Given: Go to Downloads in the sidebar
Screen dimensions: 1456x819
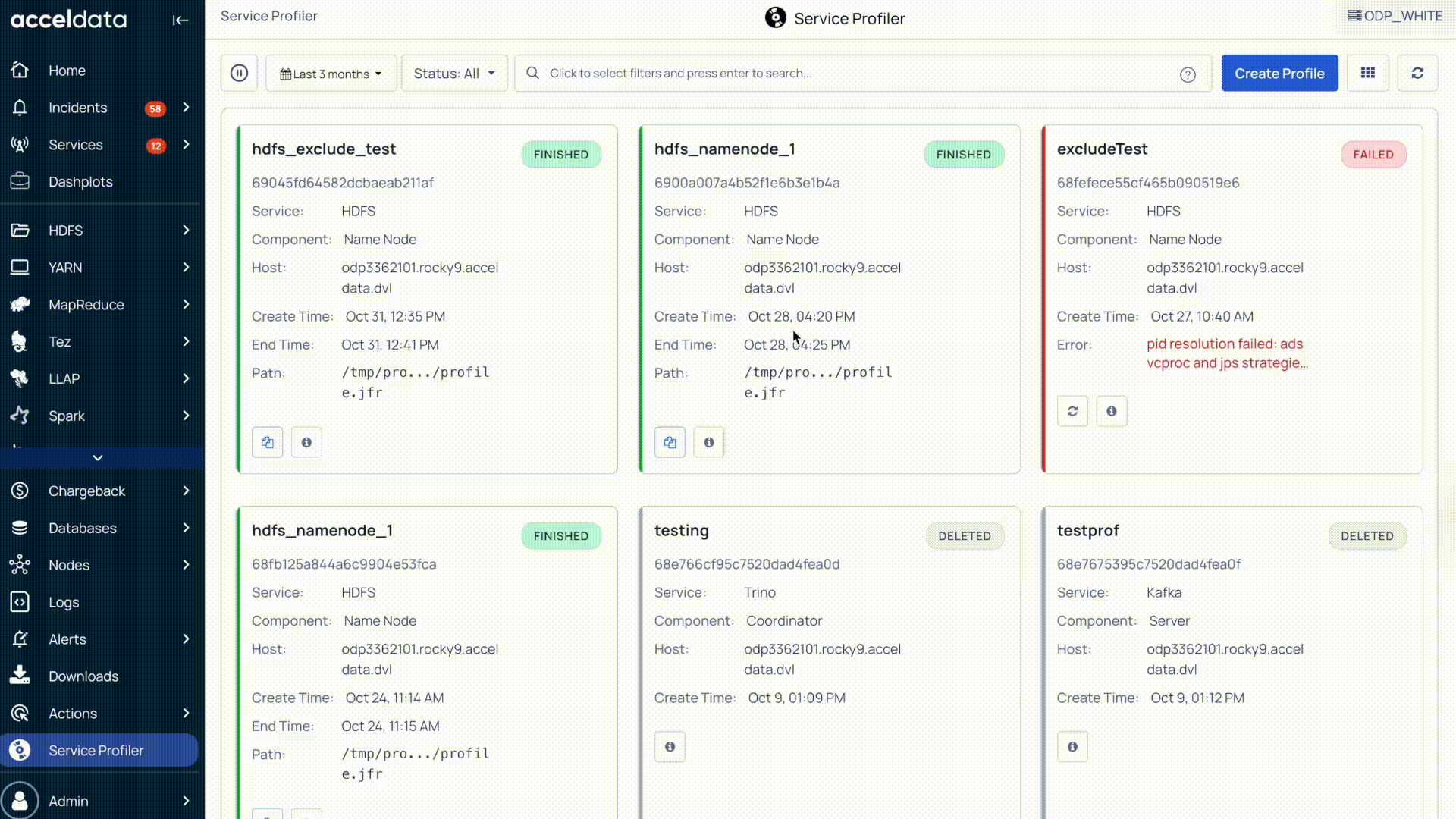Looking at the screenshot, I should pyautogui.click(x=83, y=676).
